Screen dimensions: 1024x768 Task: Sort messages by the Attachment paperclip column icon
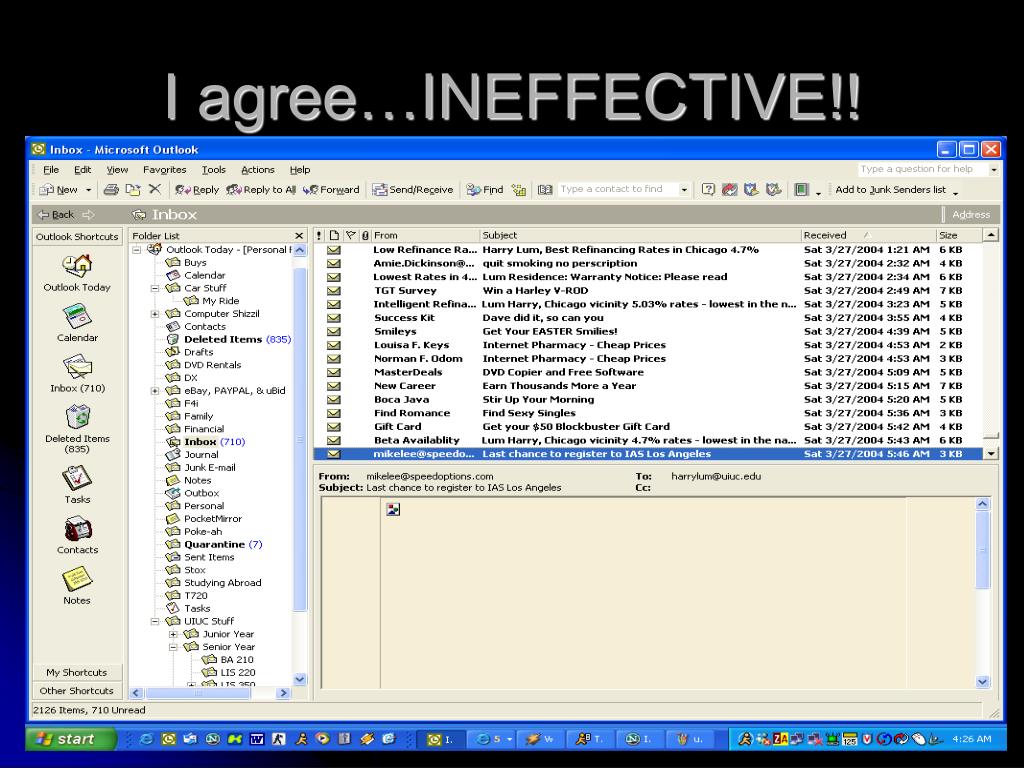(365, 235)
